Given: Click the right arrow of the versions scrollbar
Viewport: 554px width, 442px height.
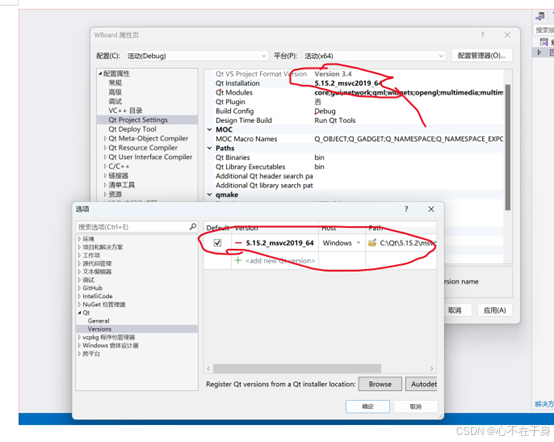Looking at the screenshot, I should pyautogui.click(x=431, y=369).
